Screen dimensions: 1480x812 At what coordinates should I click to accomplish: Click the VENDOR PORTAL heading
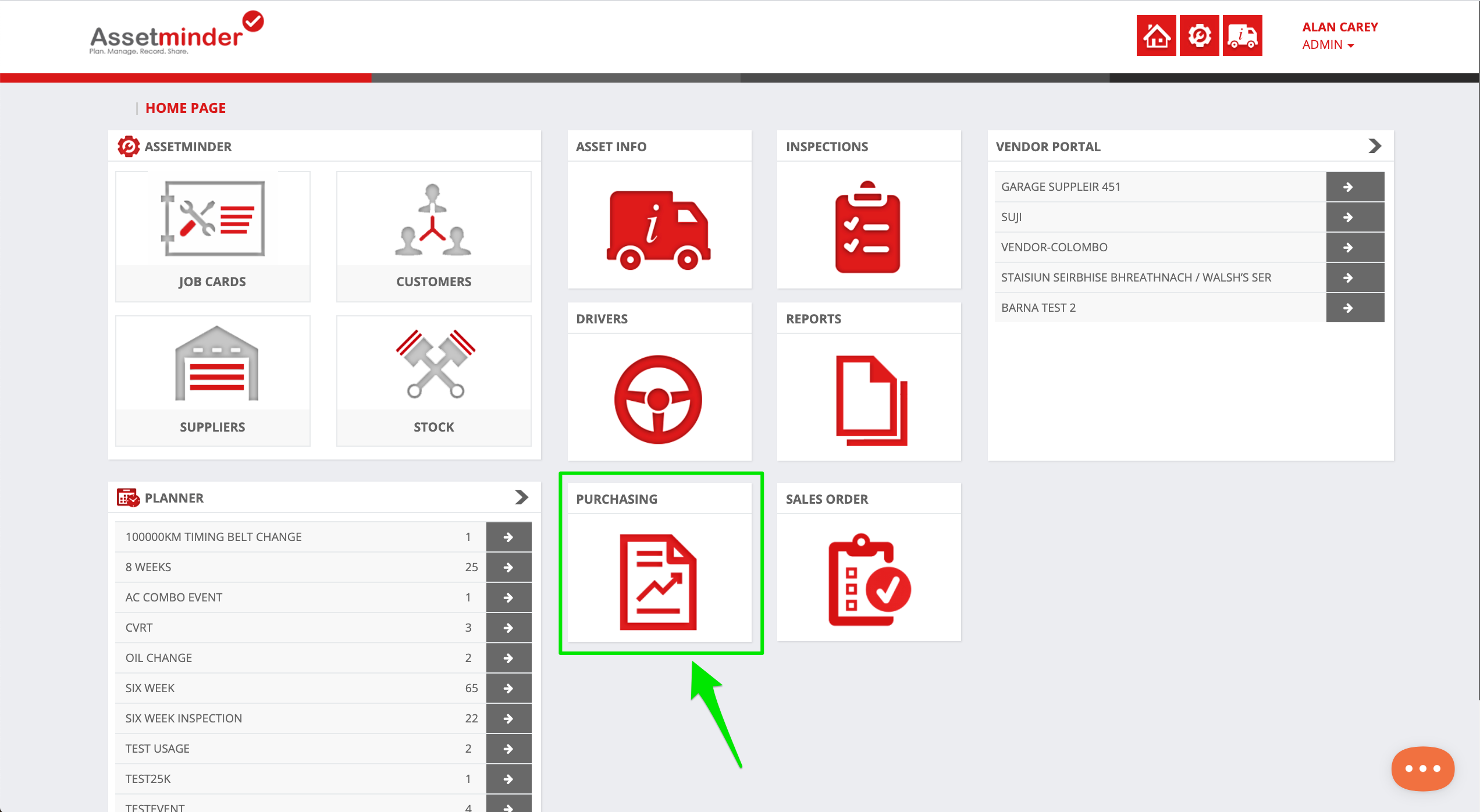click(1048, 147)
